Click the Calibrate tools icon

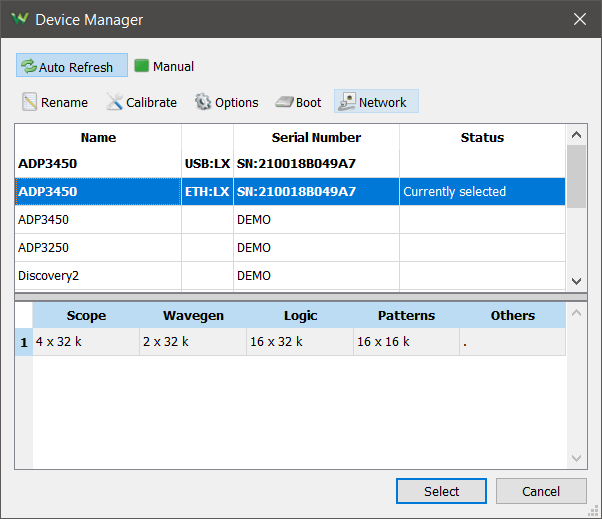114,102
